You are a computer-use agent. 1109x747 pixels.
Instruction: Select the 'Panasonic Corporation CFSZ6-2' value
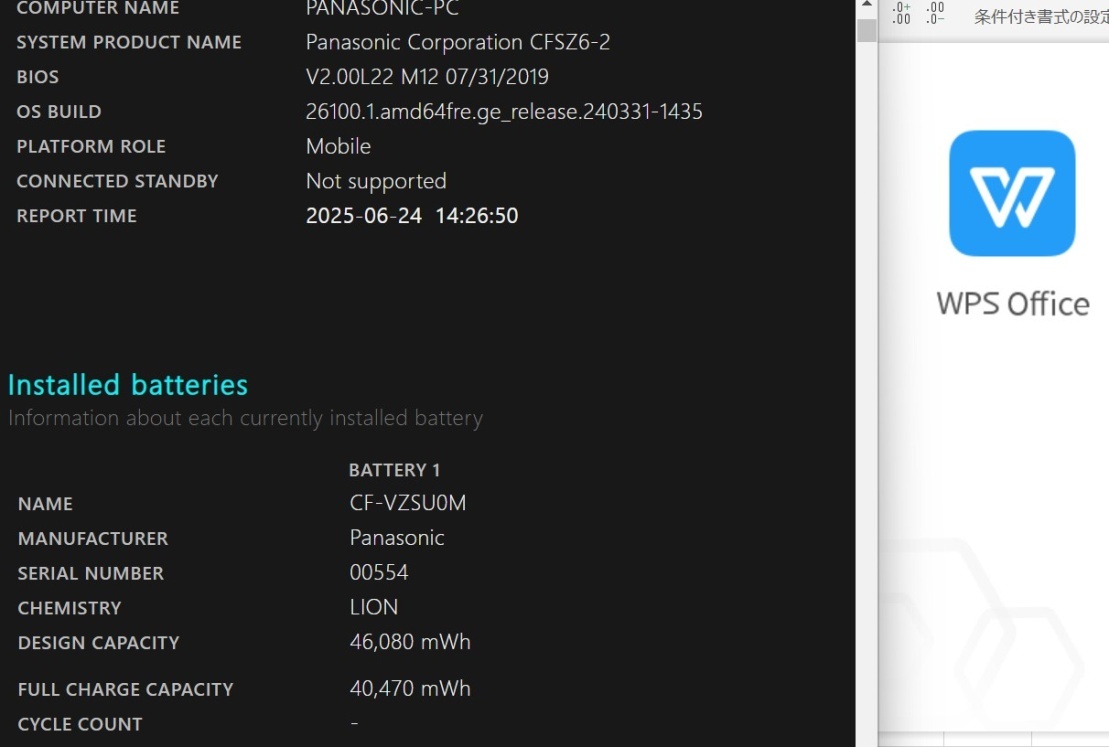tap(458, 42)
